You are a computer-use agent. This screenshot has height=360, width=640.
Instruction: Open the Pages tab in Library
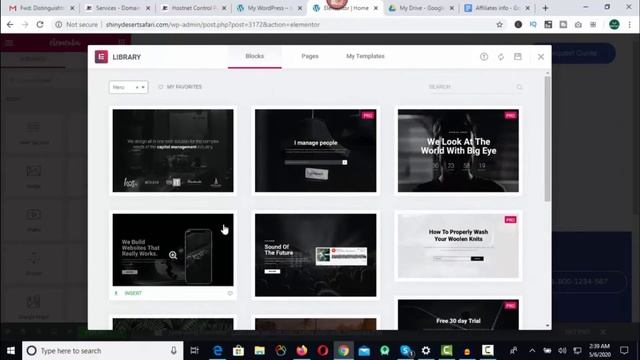[310, 56]
